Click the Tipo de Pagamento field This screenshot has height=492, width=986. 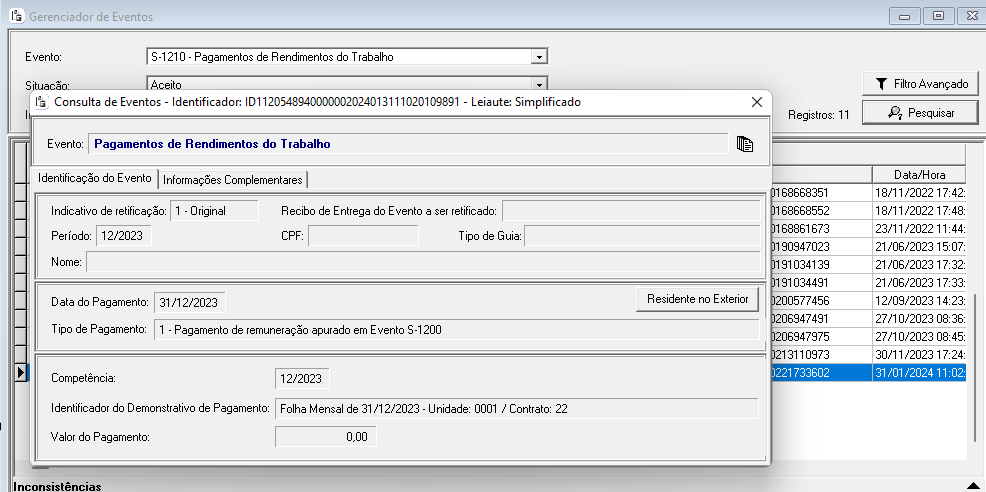click(x=456, y=330)
